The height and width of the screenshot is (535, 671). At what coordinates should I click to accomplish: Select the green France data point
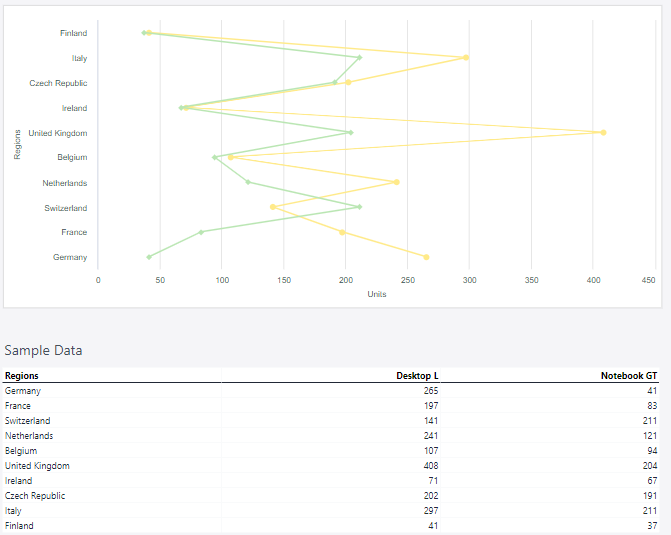coord(201,232)
